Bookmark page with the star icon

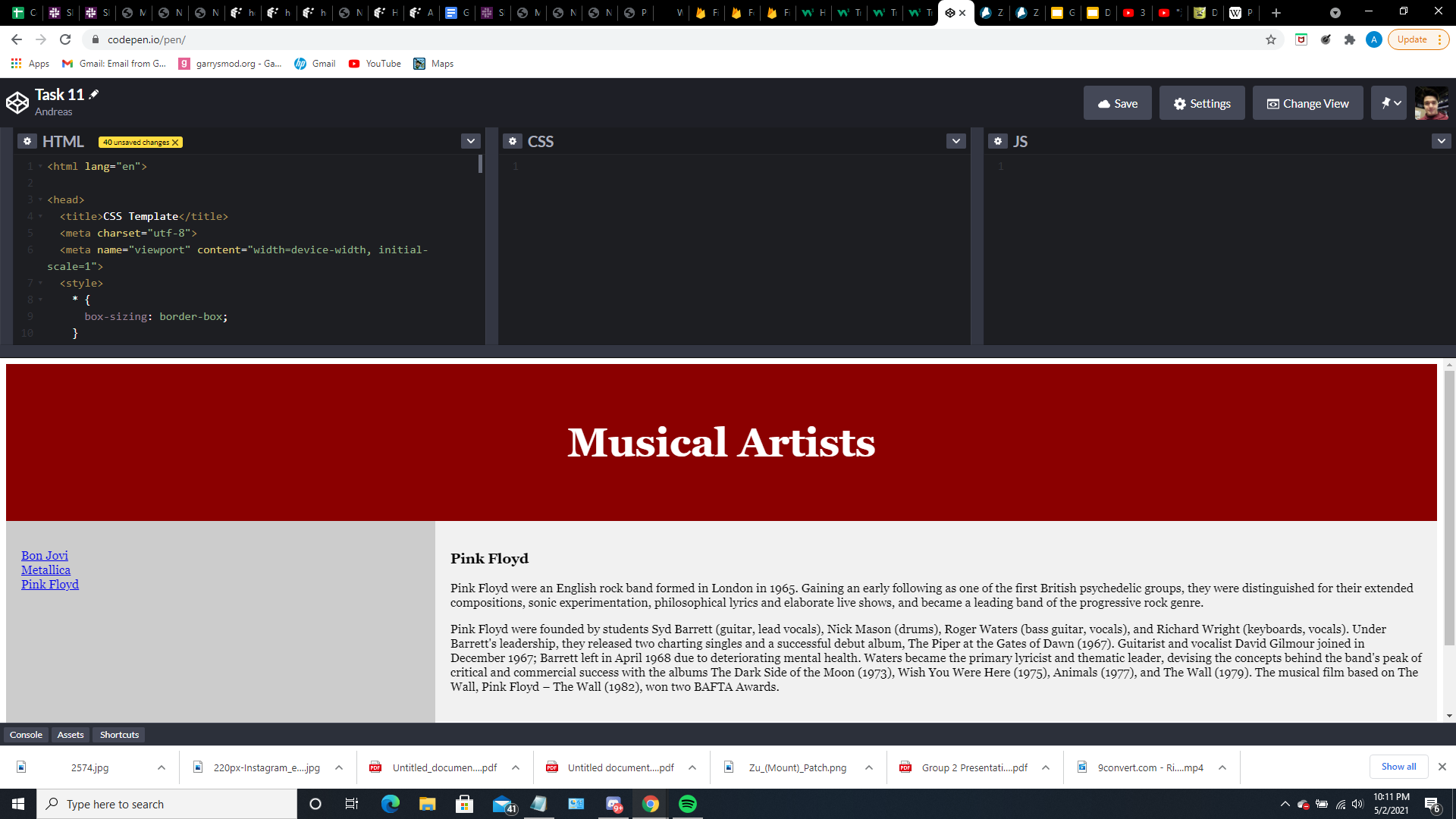pyautogui.click(x=1271, y=39)
